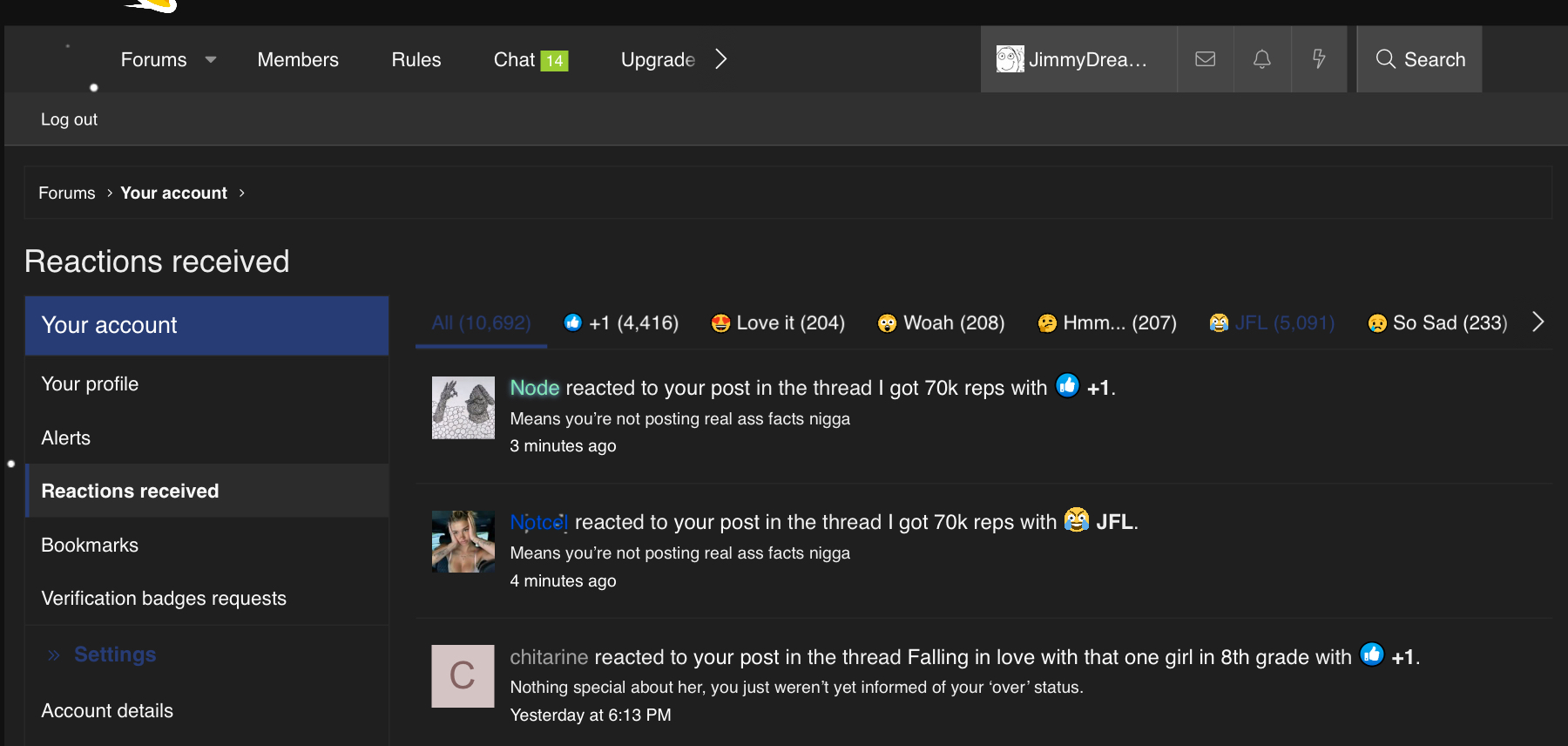Show the So Sad (233) reactions

(x=1437, y=323)
